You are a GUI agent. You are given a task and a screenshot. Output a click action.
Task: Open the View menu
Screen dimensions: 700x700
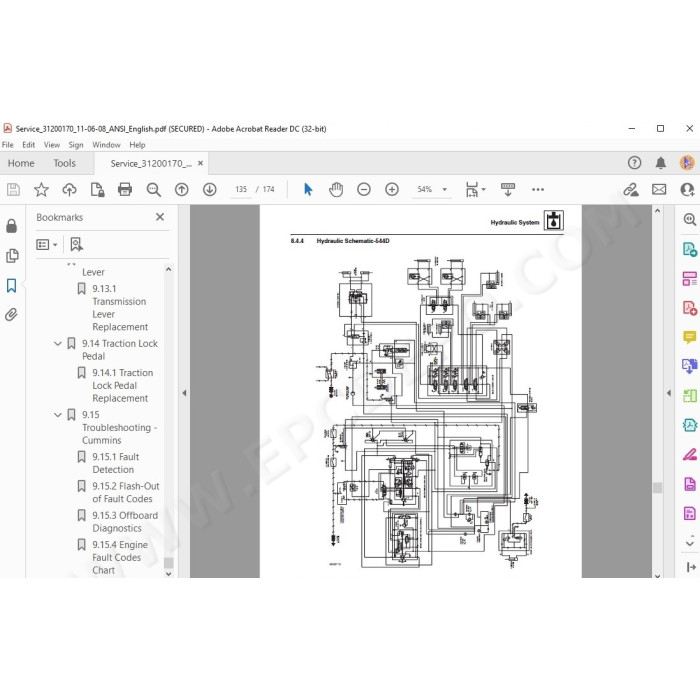[x=52, y=145]
